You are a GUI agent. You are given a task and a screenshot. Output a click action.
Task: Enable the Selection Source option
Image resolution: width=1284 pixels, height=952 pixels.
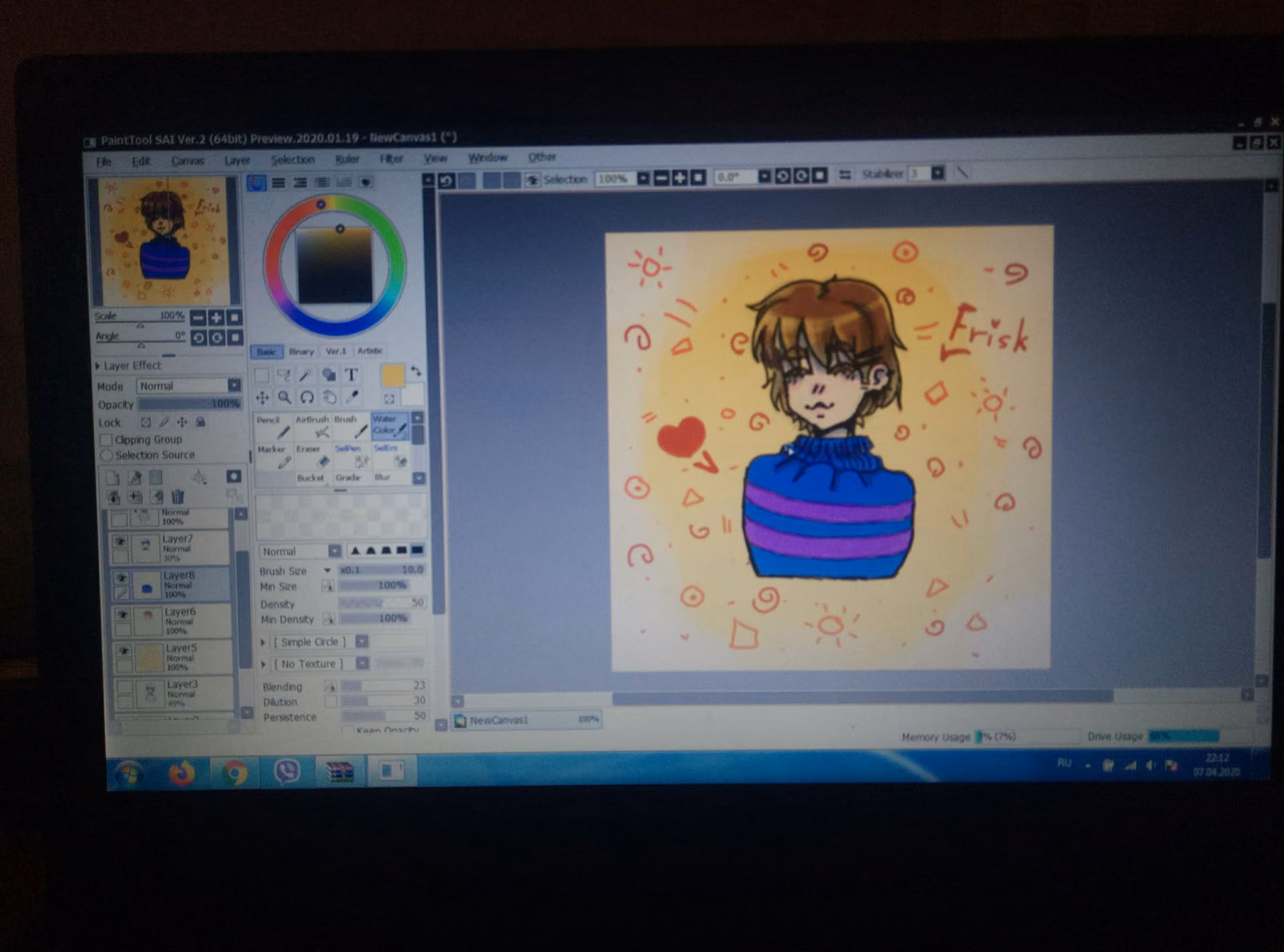point(106,455)
